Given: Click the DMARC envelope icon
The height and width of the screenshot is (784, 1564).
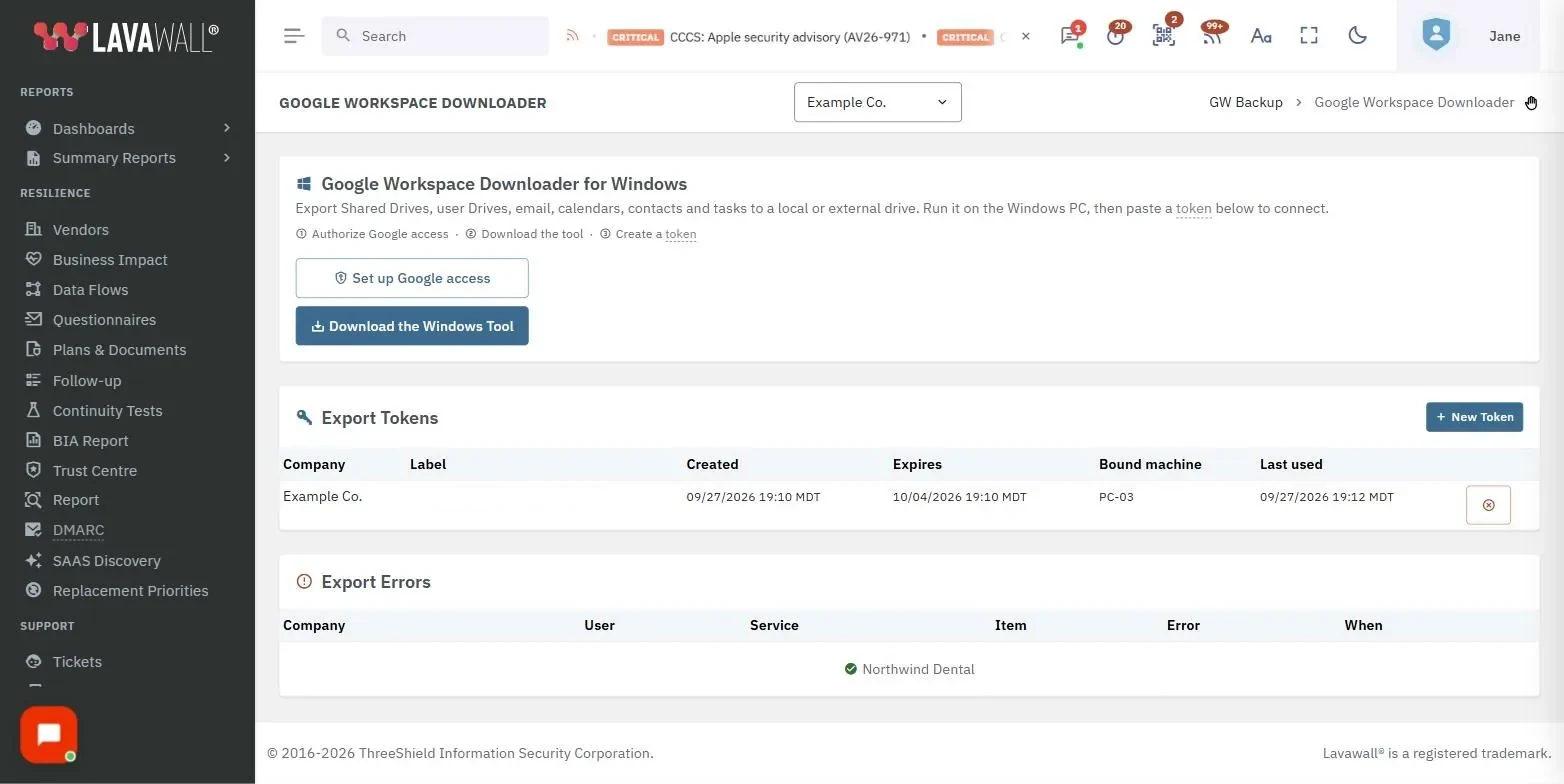Looking at the screenshot, I should [33, 530].
